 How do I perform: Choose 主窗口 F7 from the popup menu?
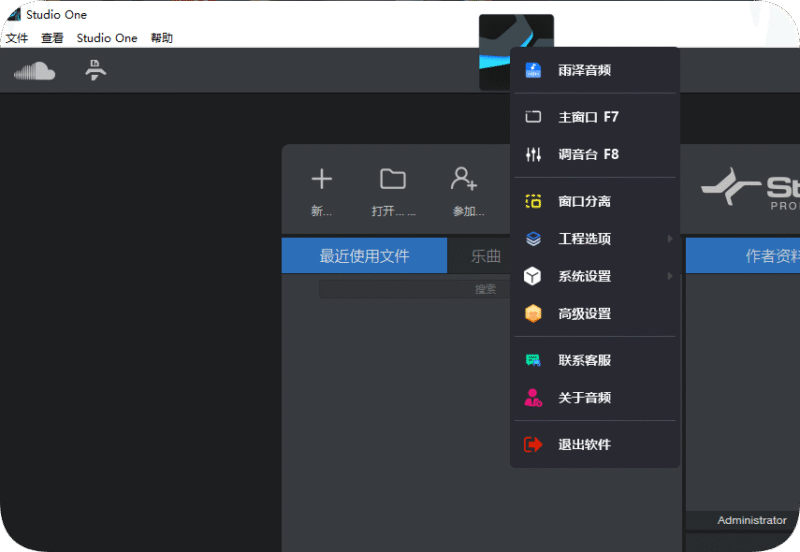point(595,117)
